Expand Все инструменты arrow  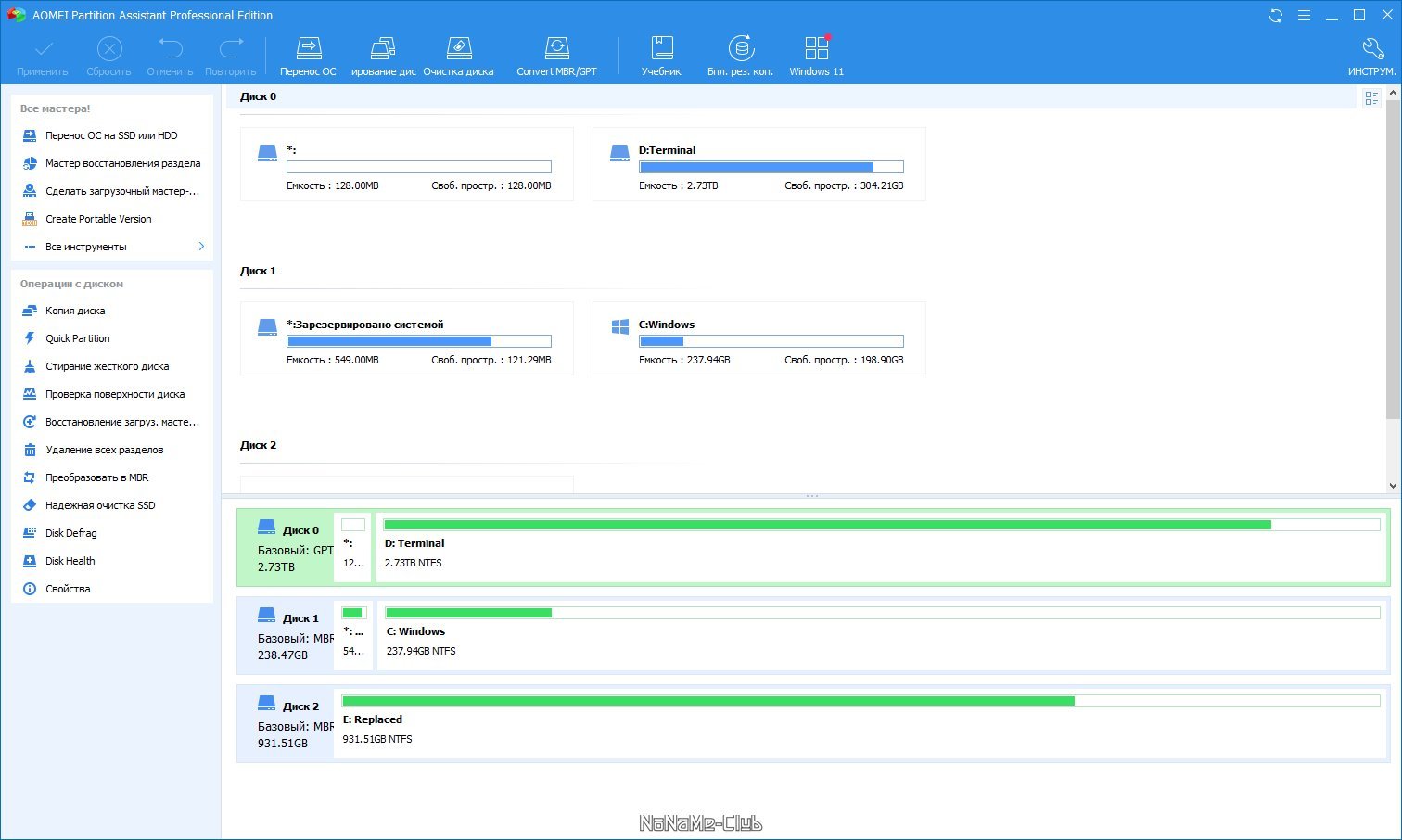pos(201,246)
